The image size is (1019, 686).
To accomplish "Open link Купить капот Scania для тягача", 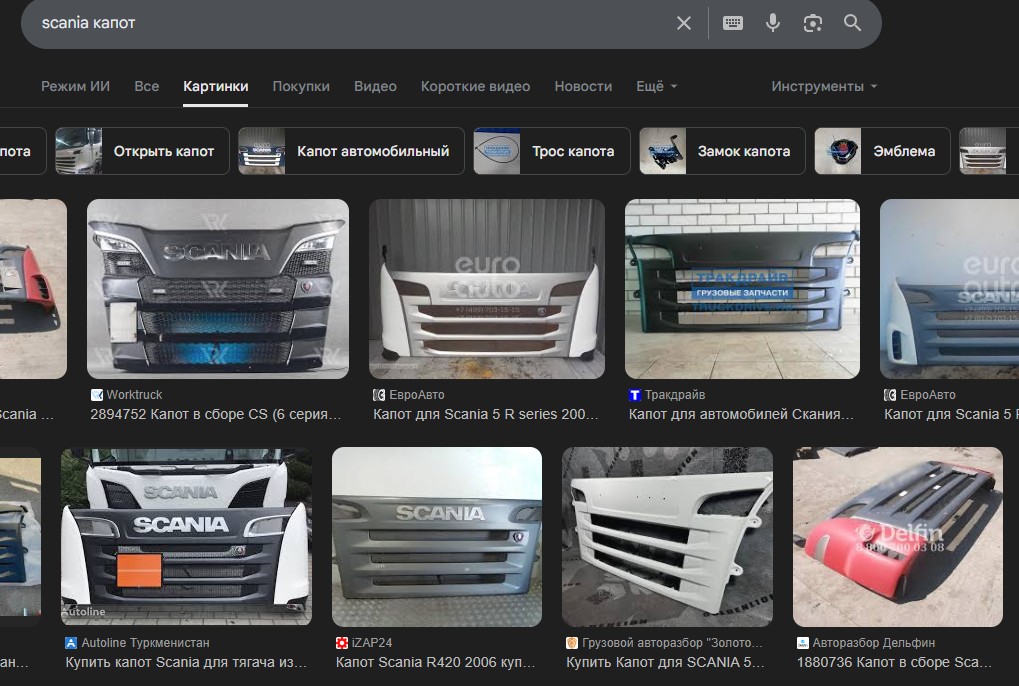I will 186,663.
